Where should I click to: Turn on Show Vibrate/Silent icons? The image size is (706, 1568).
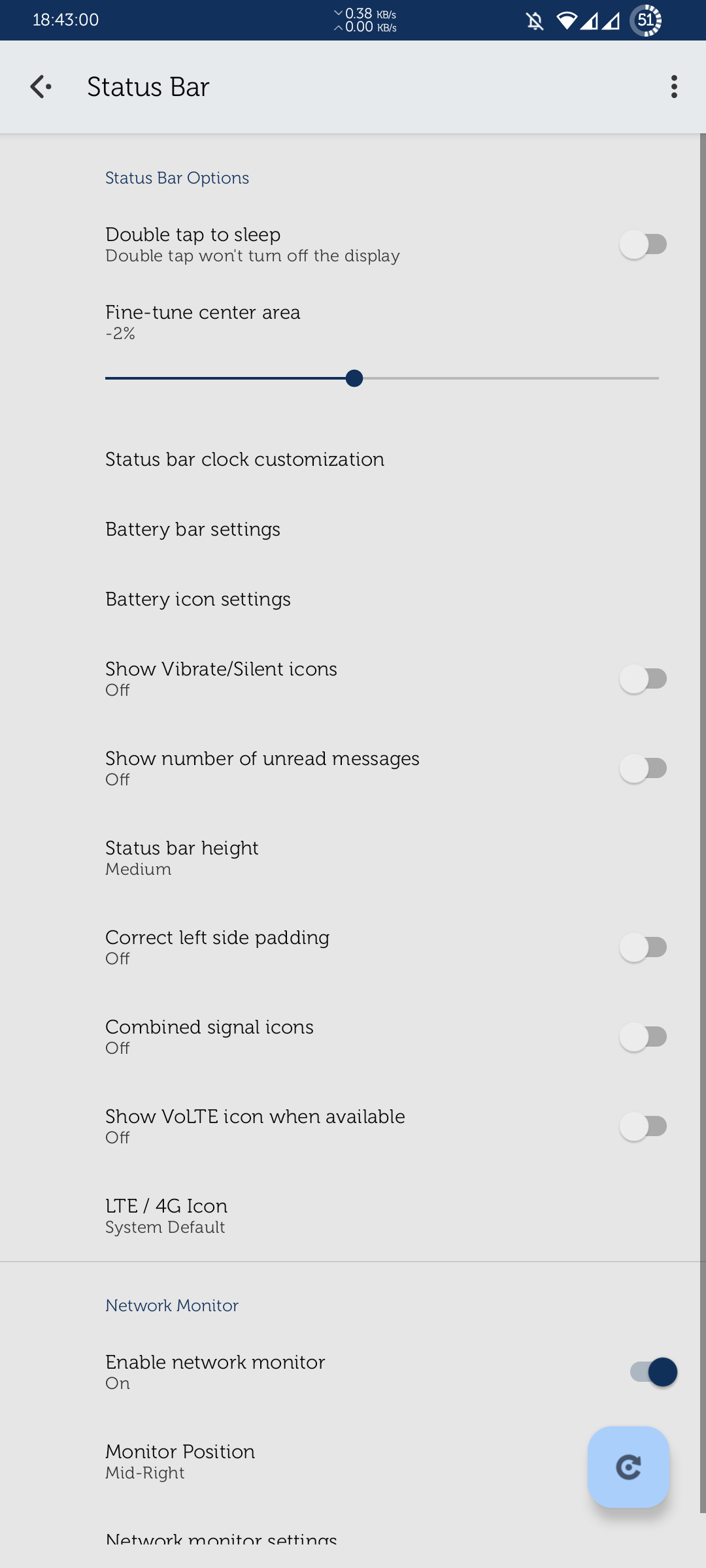[644, 678]
